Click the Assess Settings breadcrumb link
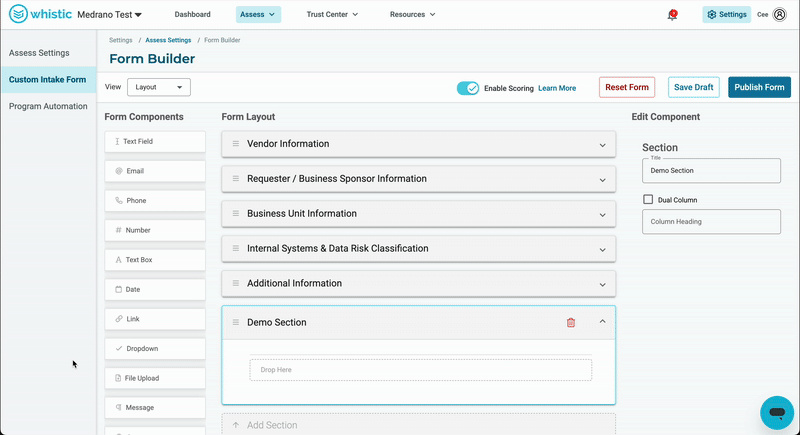Image resolution: width=800 pixels, height=435 pixels. coord(168,40)
